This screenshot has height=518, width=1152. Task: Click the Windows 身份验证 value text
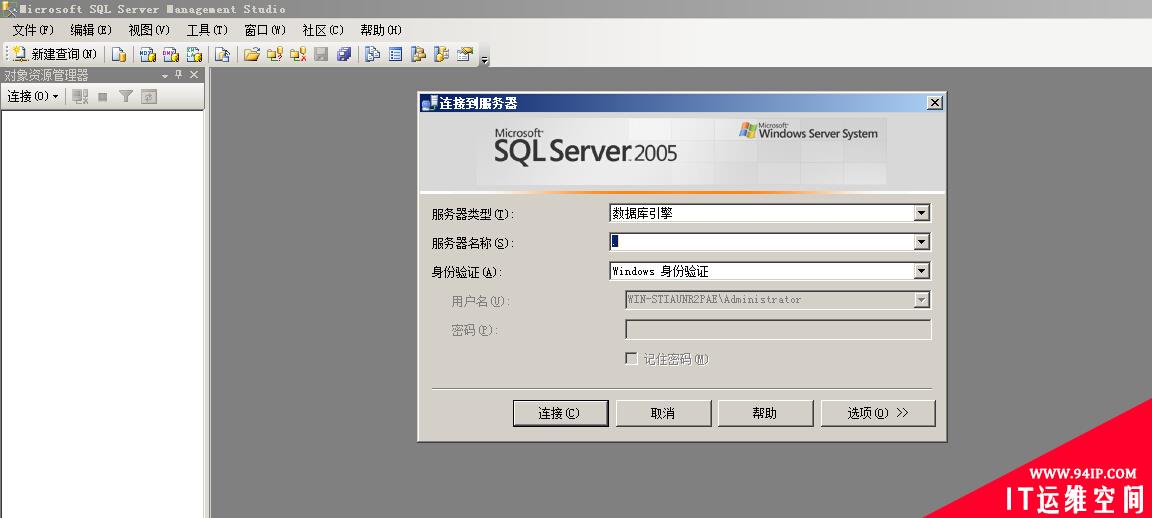[660, 271]
